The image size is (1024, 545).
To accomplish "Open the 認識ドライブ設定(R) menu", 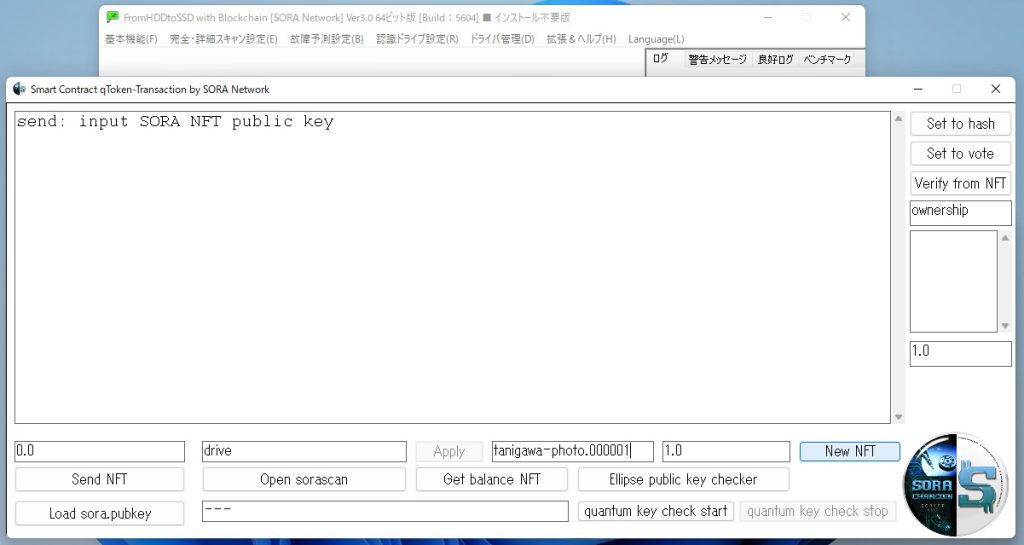I will (417, 39).
